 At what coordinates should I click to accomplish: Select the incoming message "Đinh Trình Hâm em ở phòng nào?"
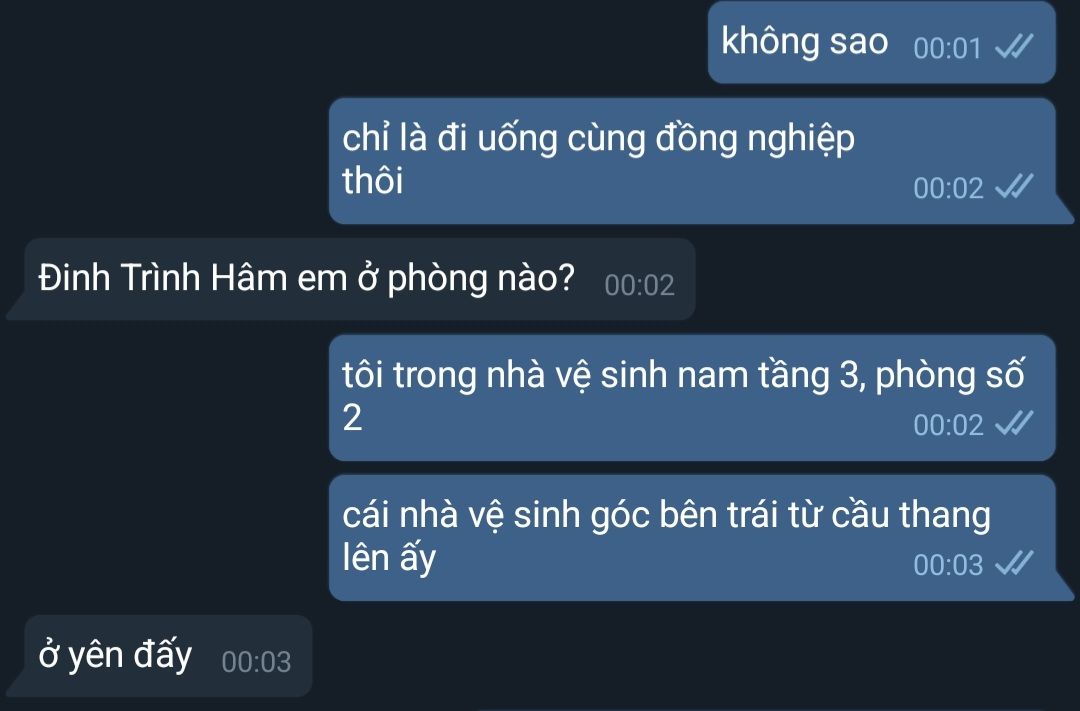tap(360, 279)
